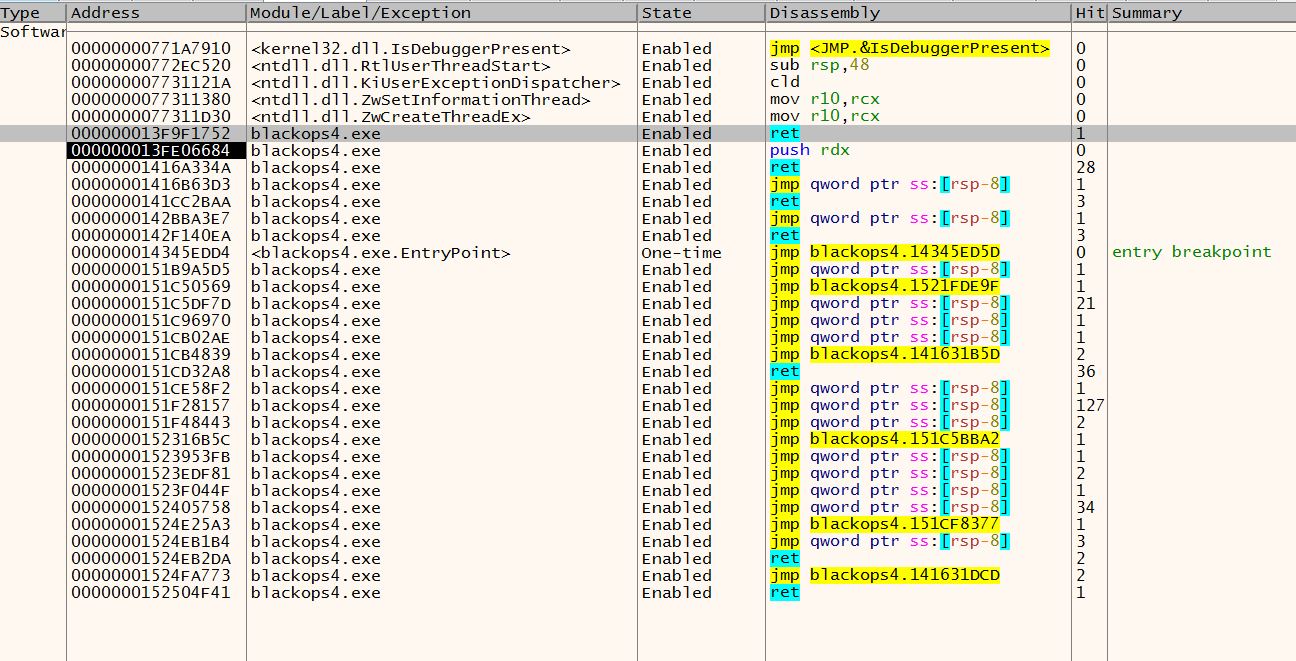Select address 0000000151C5DF7D
Viewport: 1296px width, 661px height.
click(151, 304)
